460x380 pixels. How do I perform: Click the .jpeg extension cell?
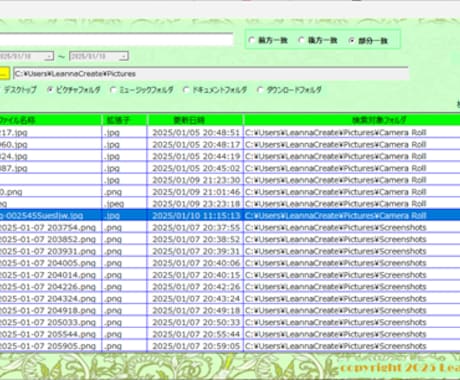click(x=114, y=204)
